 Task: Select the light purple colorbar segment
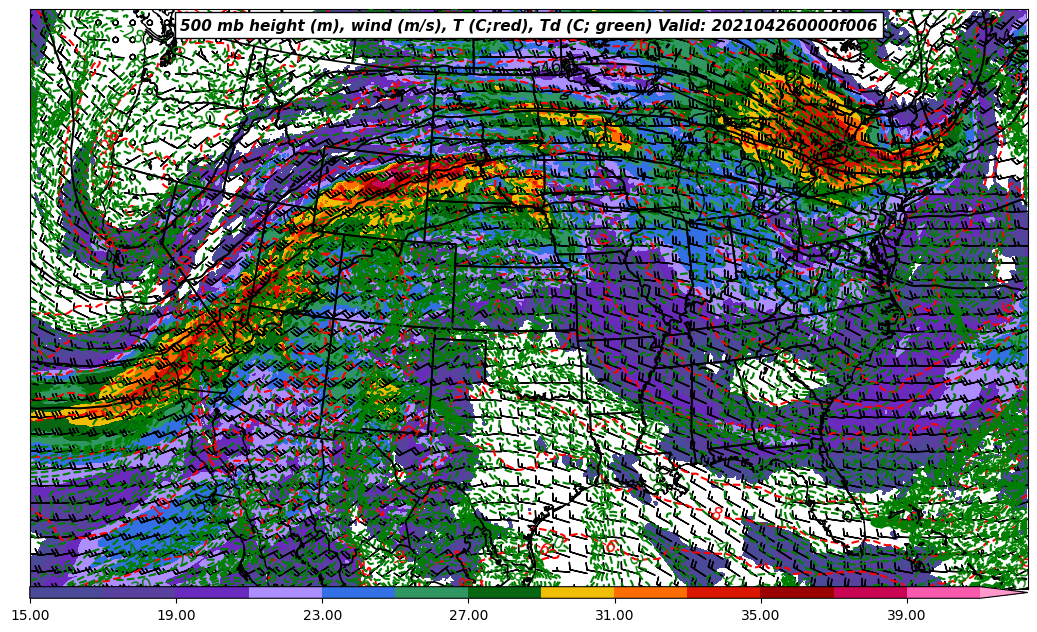pos(285,593)
